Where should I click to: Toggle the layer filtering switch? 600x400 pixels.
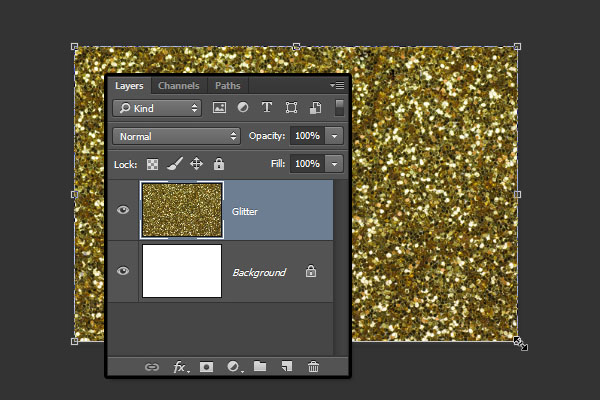pyautogui.click(x=339, y=107)
